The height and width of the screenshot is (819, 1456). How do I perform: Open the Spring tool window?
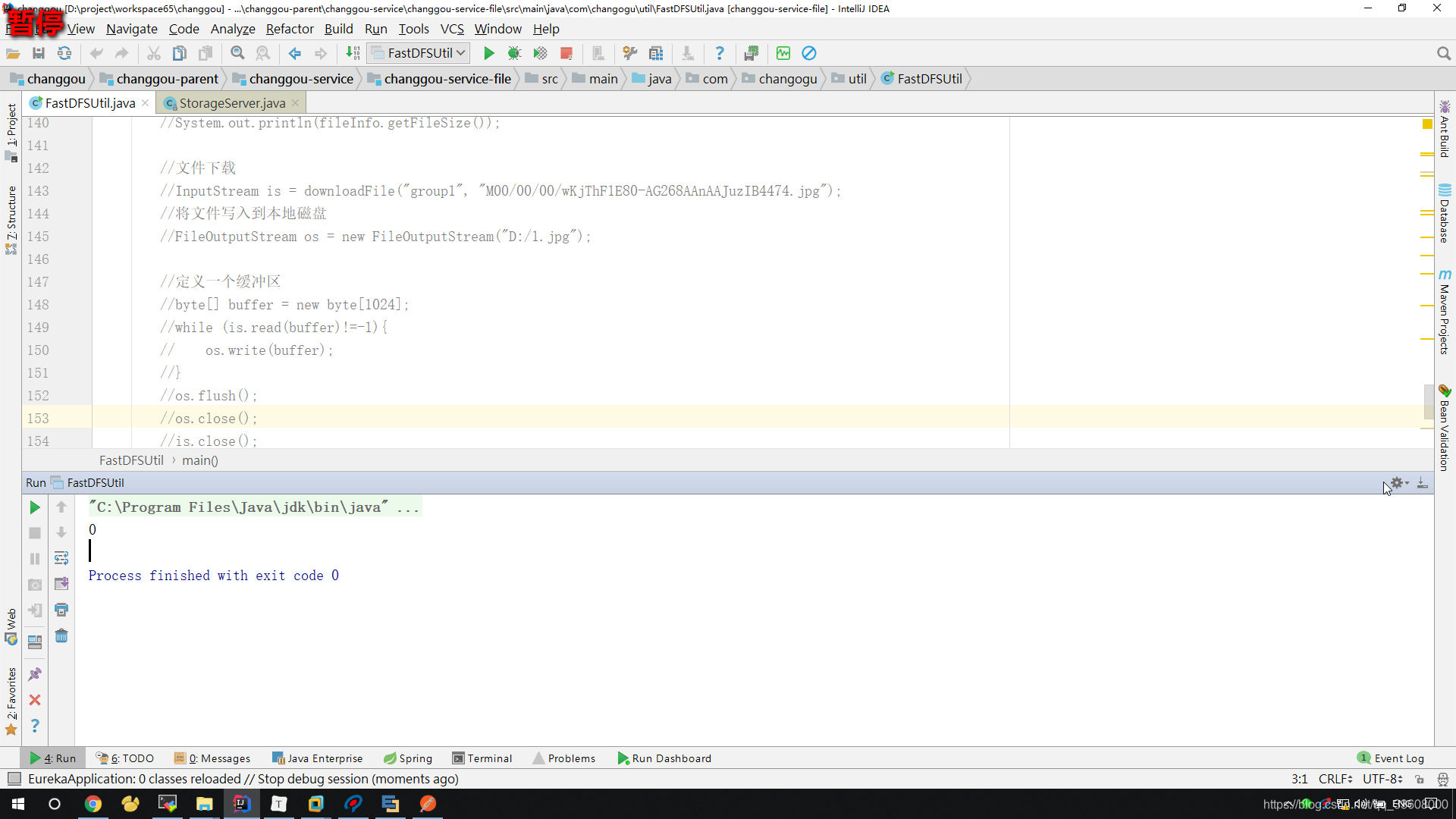(408, 758)
